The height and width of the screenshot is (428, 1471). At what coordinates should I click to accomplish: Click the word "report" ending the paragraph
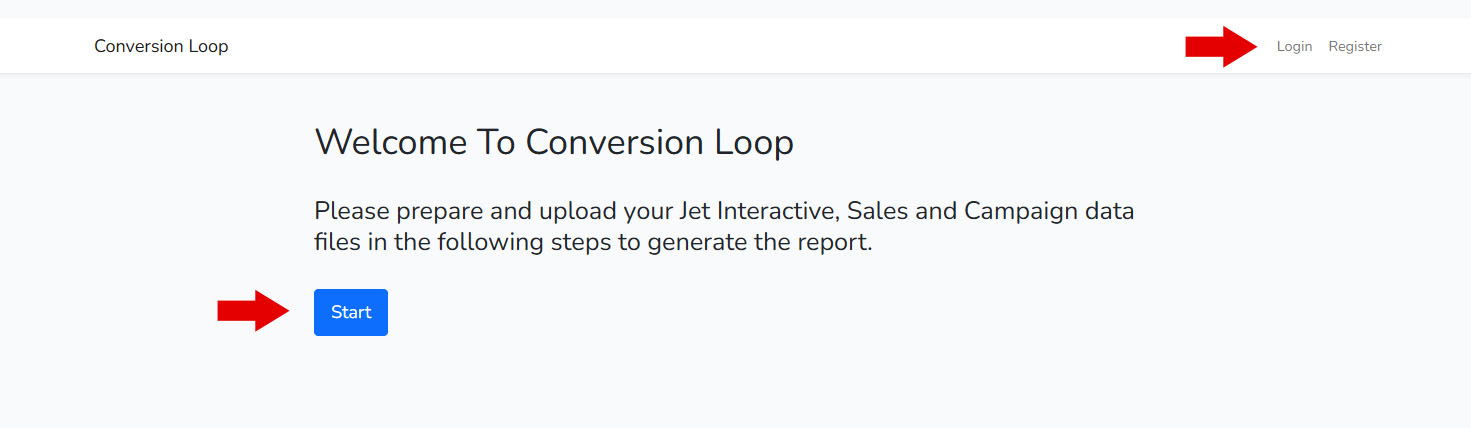(x=831, y=243)
